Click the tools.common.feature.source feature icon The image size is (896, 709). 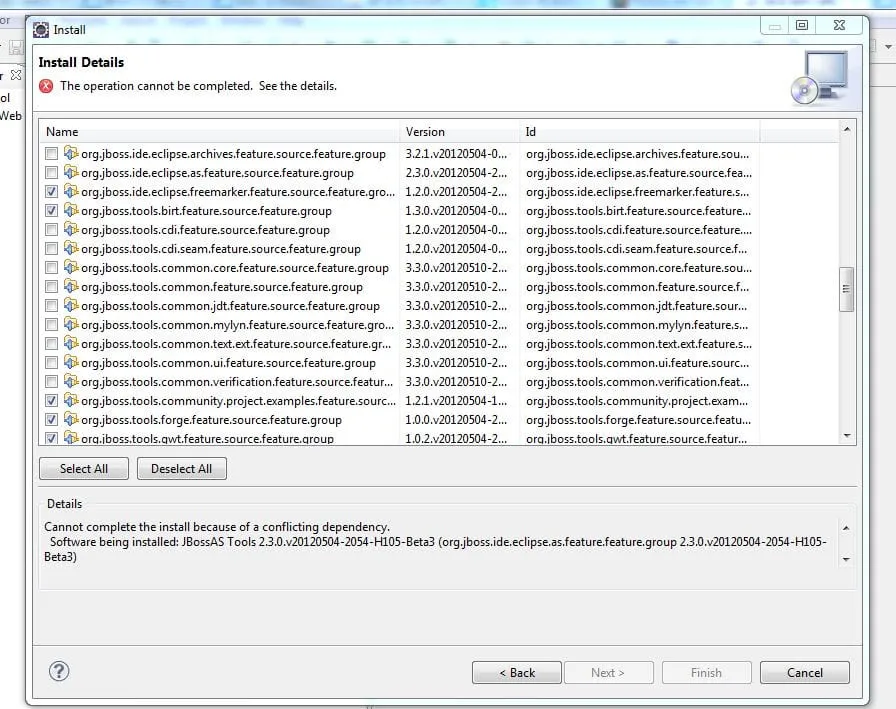click(71, 286)
